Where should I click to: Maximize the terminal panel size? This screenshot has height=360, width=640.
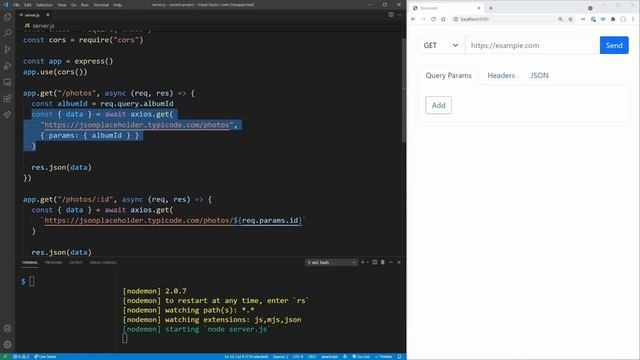click(391, 262)
